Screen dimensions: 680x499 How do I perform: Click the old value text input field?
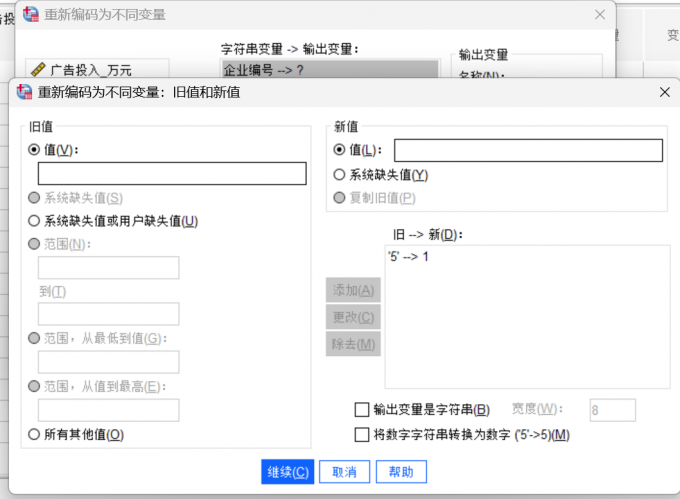coord(172,173)
